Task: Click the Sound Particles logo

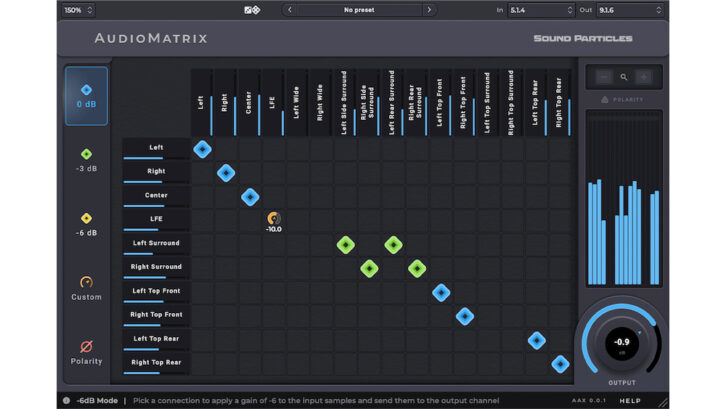Action: [583, 38]
